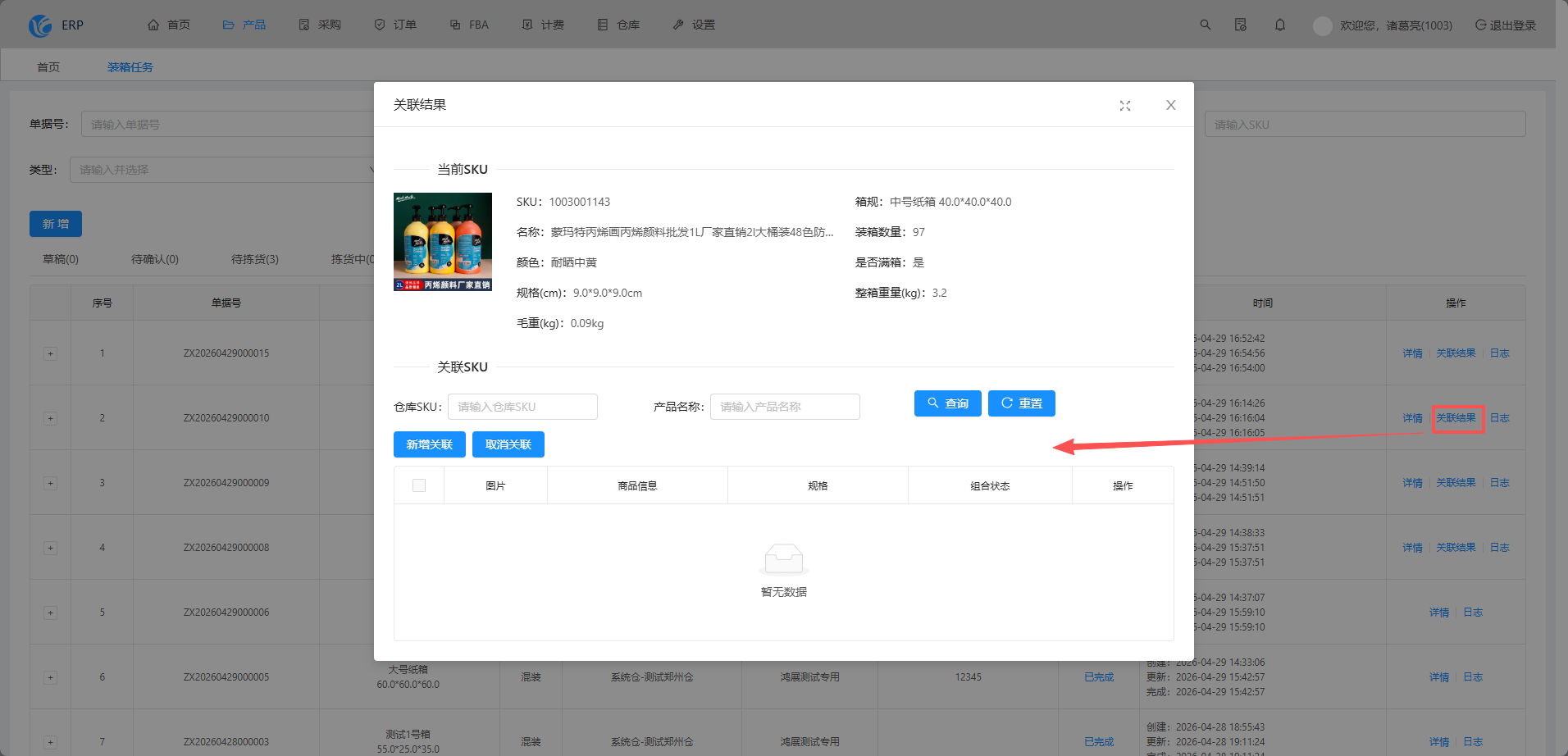The image size is (1568, 756).
Task: Open the notification bell icon
Action: pos(1280,25)
